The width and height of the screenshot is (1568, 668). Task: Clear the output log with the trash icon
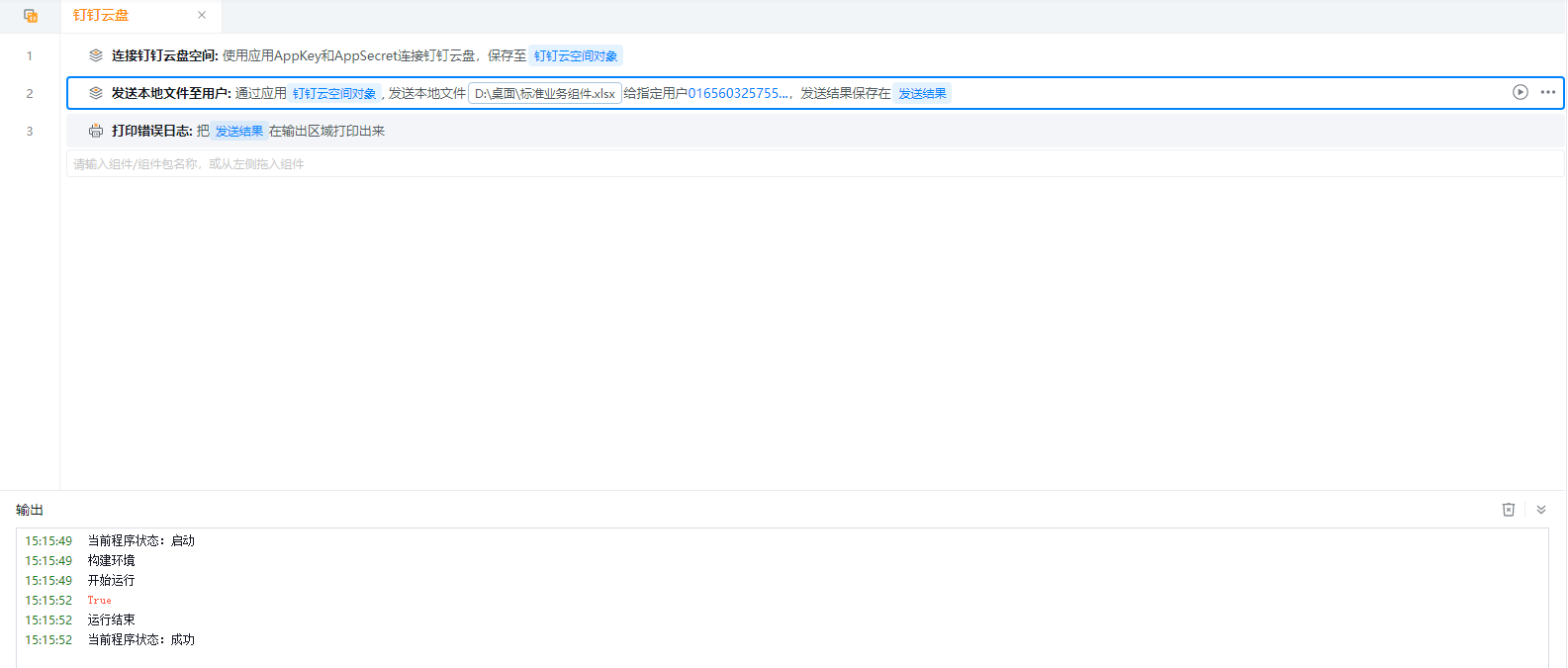click(x=1509, y=510)
